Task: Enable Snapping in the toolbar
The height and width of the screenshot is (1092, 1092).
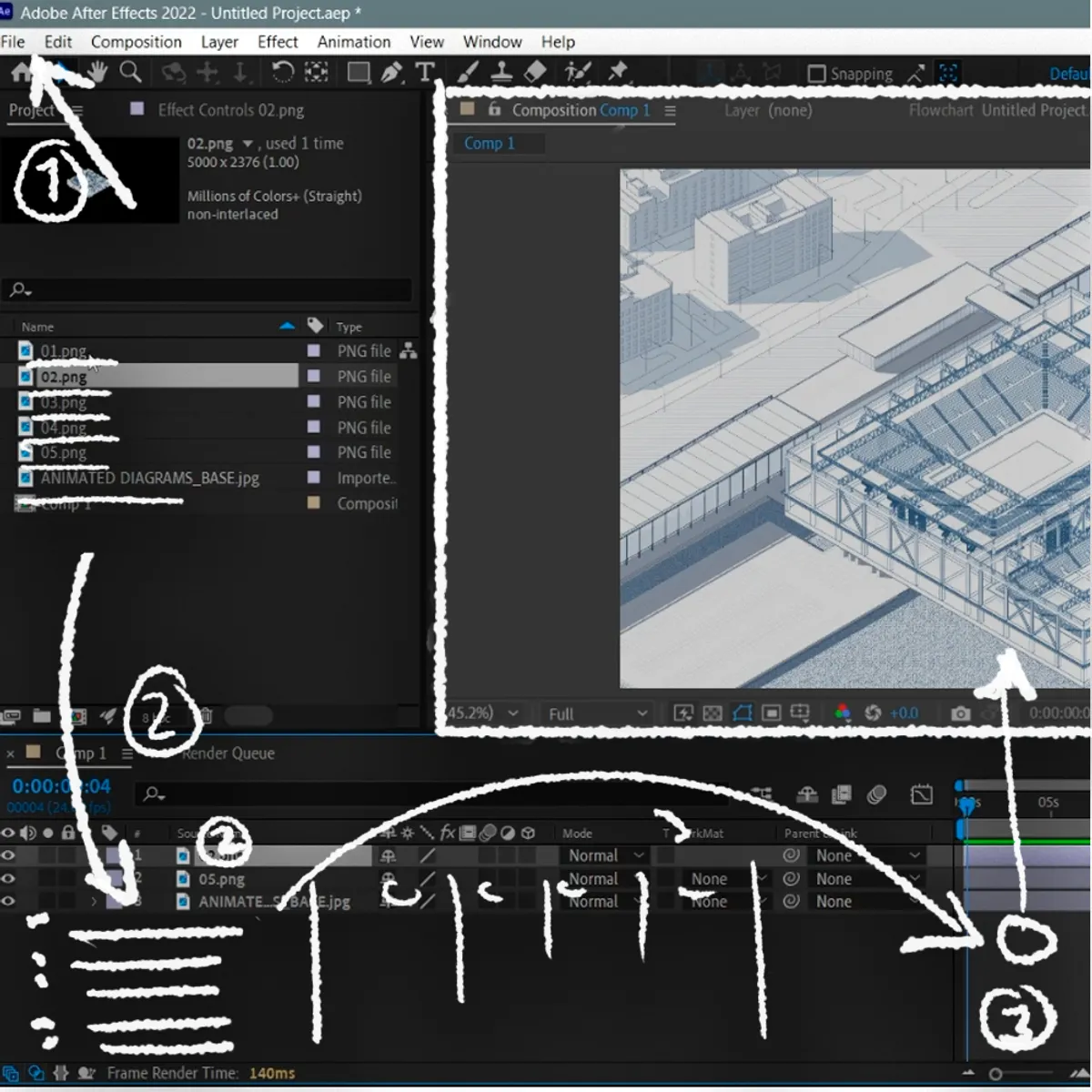Action: tap(816, 74)
